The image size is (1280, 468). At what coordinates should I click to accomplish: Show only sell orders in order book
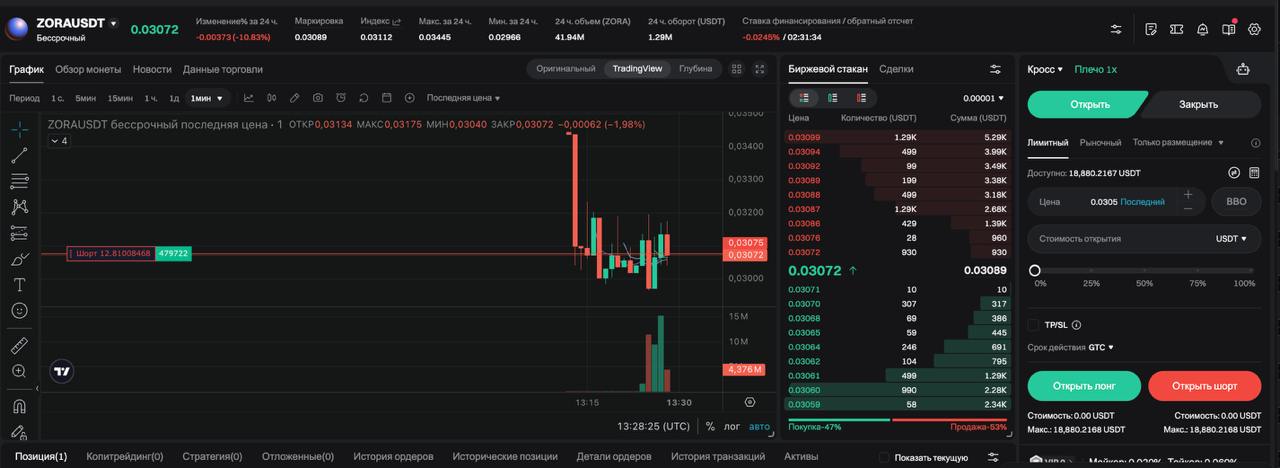(861, 98)
